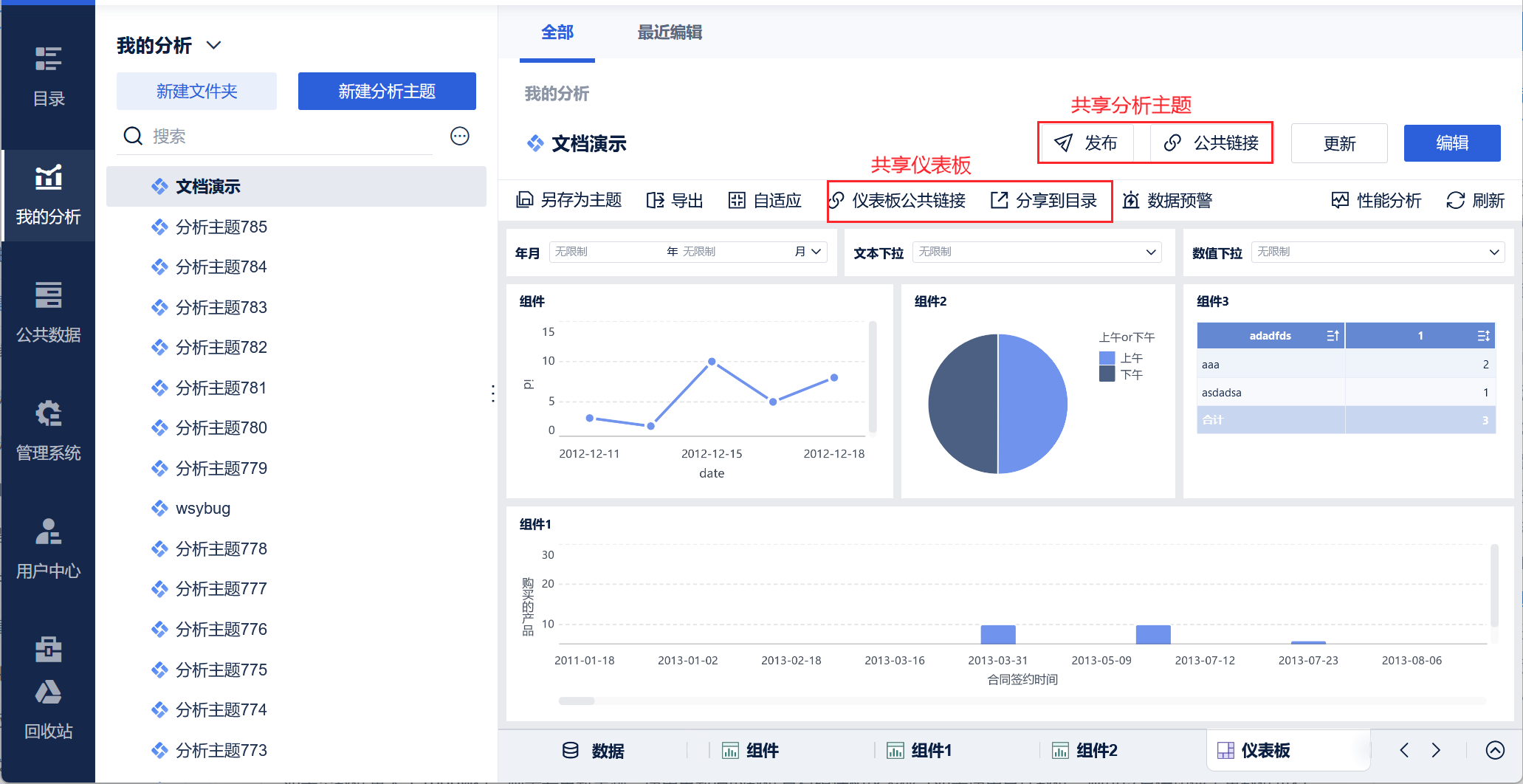Collapse bottom tab bar with up-circle icon
Screen dimensions: 1523x784
point(1495,750)
